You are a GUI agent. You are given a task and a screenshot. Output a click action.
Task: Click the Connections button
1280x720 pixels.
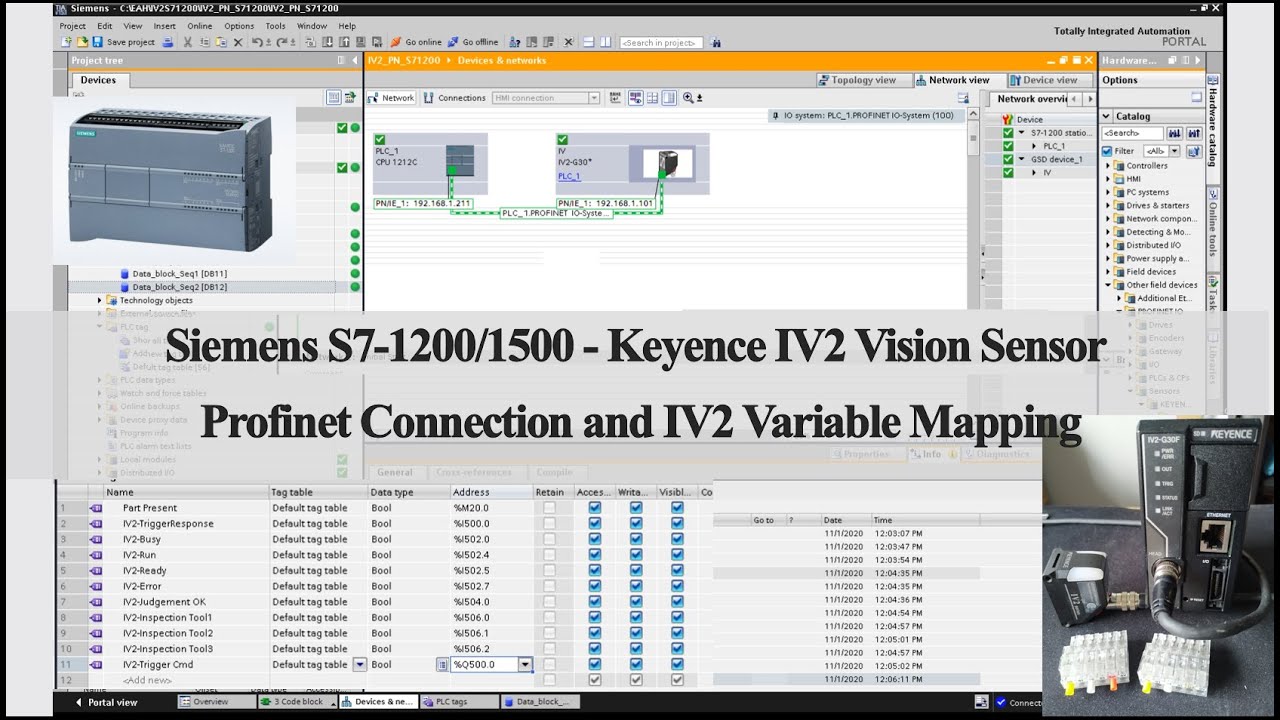[x=455, y=98]
